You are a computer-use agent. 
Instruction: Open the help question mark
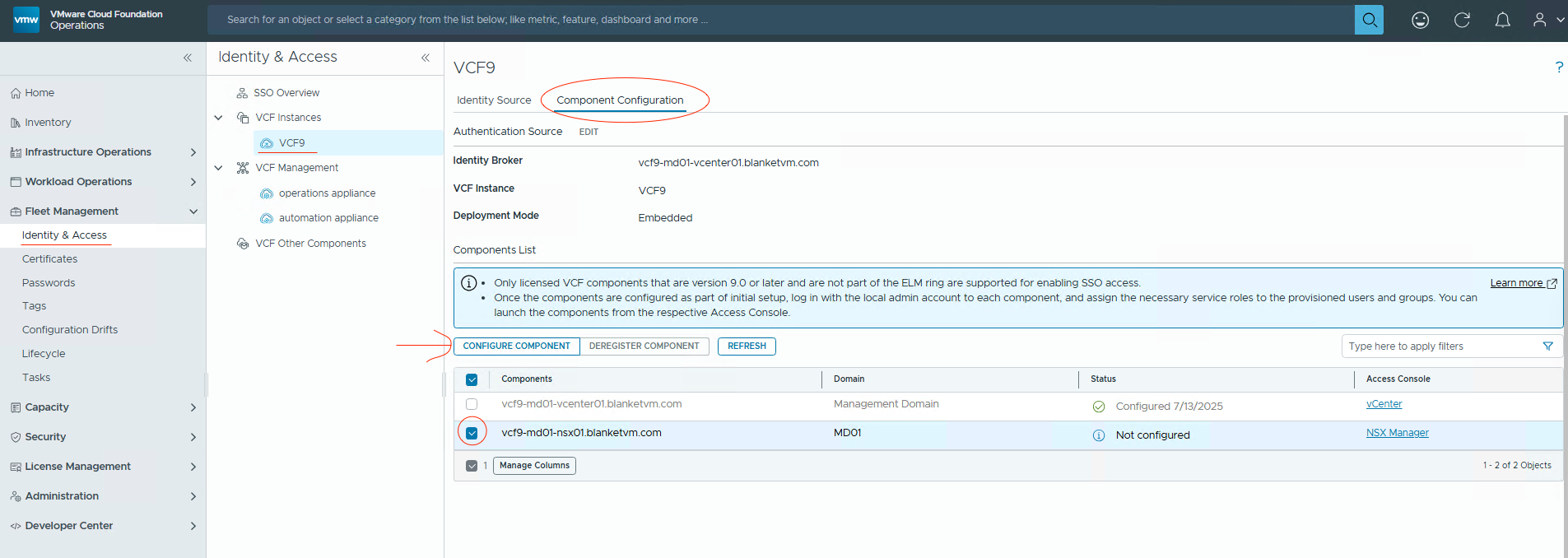[1559, 67]
